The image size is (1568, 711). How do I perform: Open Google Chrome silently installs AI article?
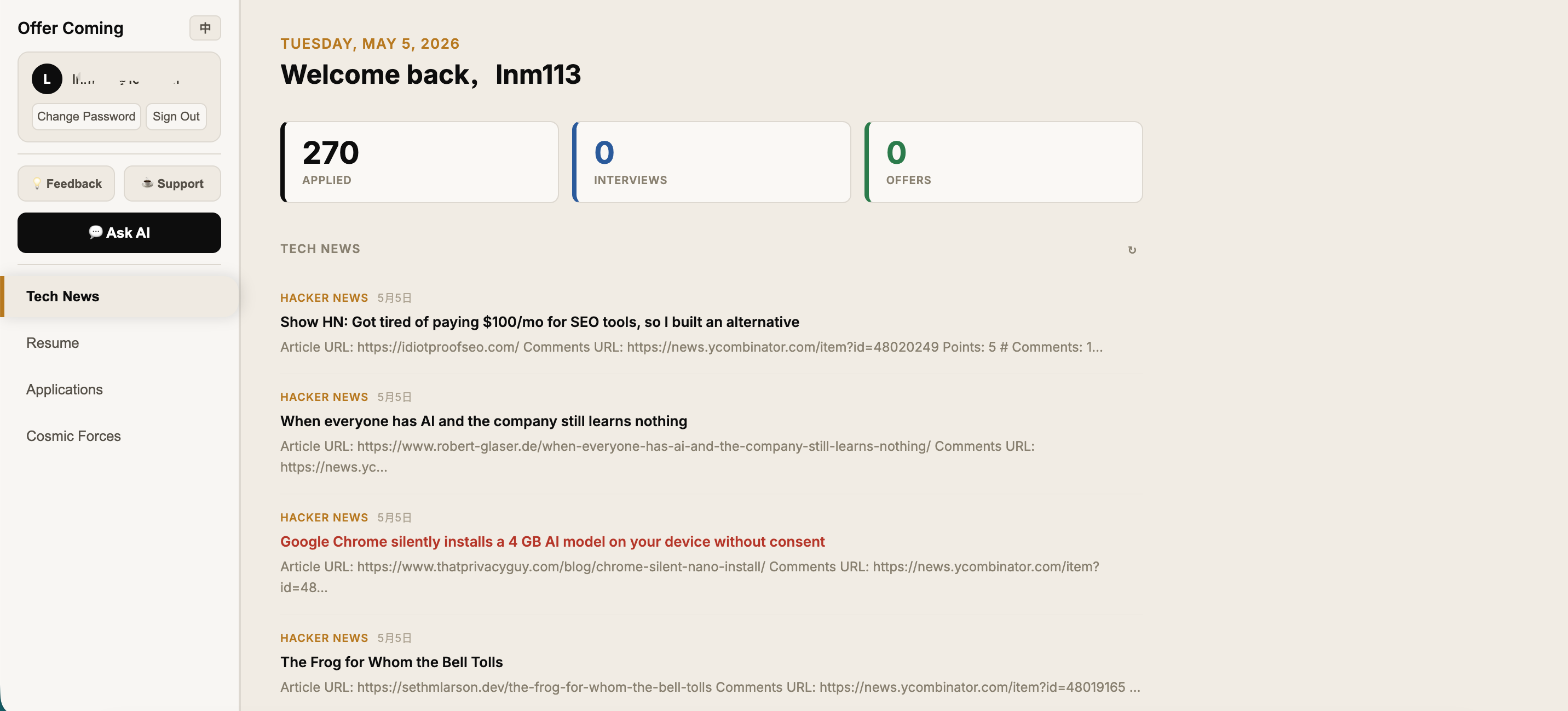click(x=552, y=542)
